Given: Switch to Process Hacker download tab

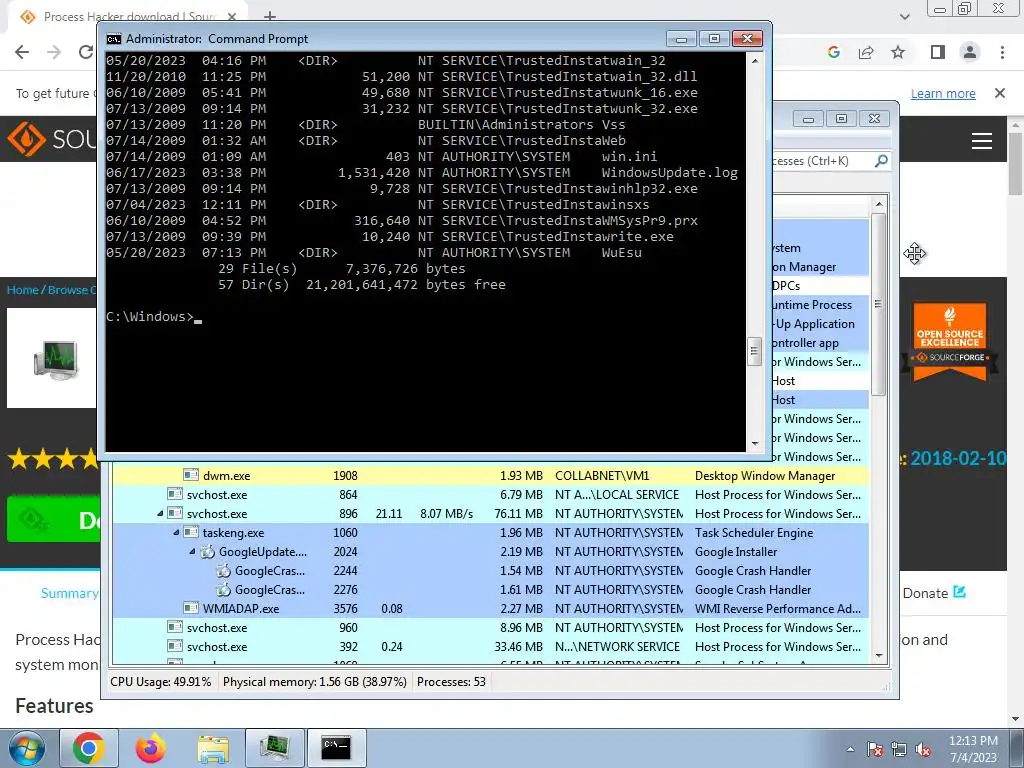Looking at the screenshot, I should click(x=127, y=16).
